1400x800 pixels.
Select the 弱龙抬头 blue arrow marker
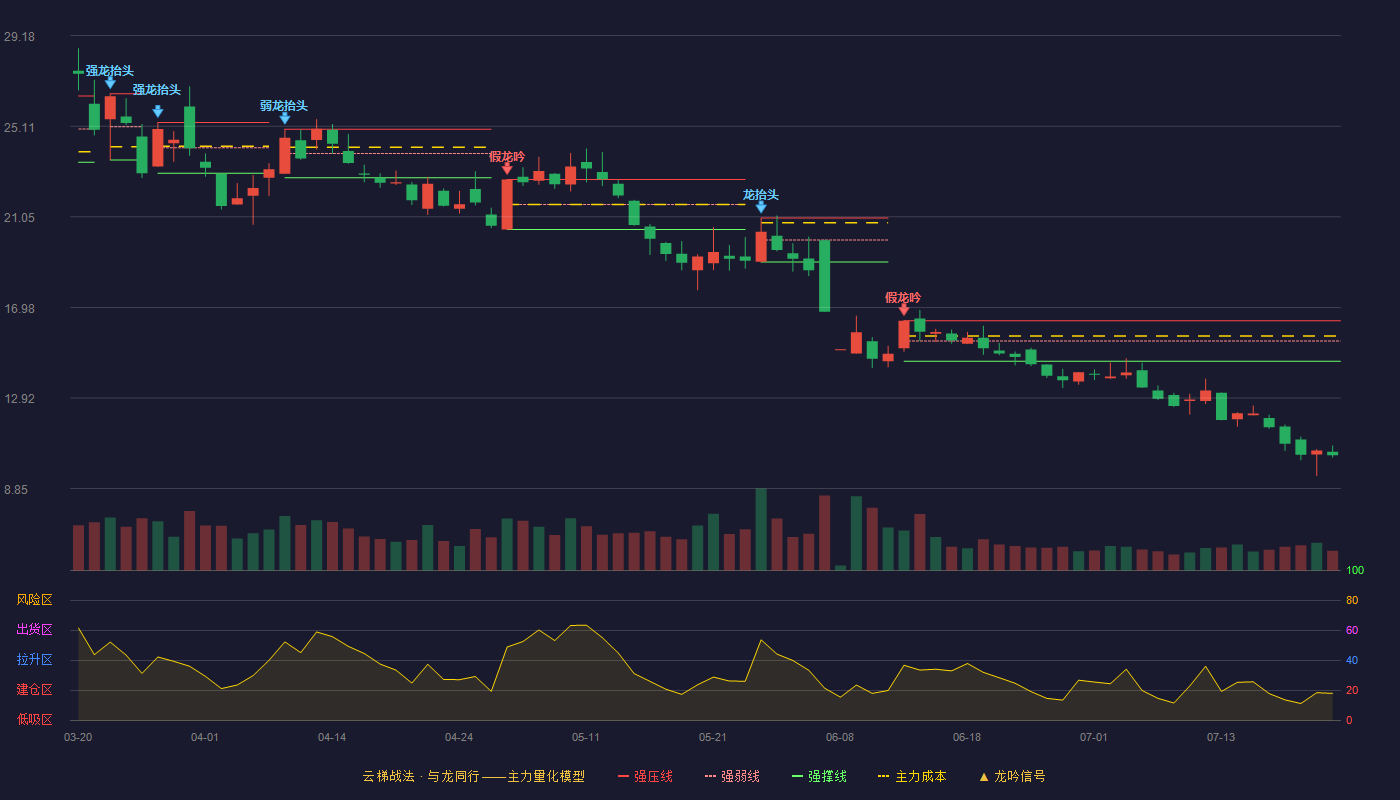(285, 118)
